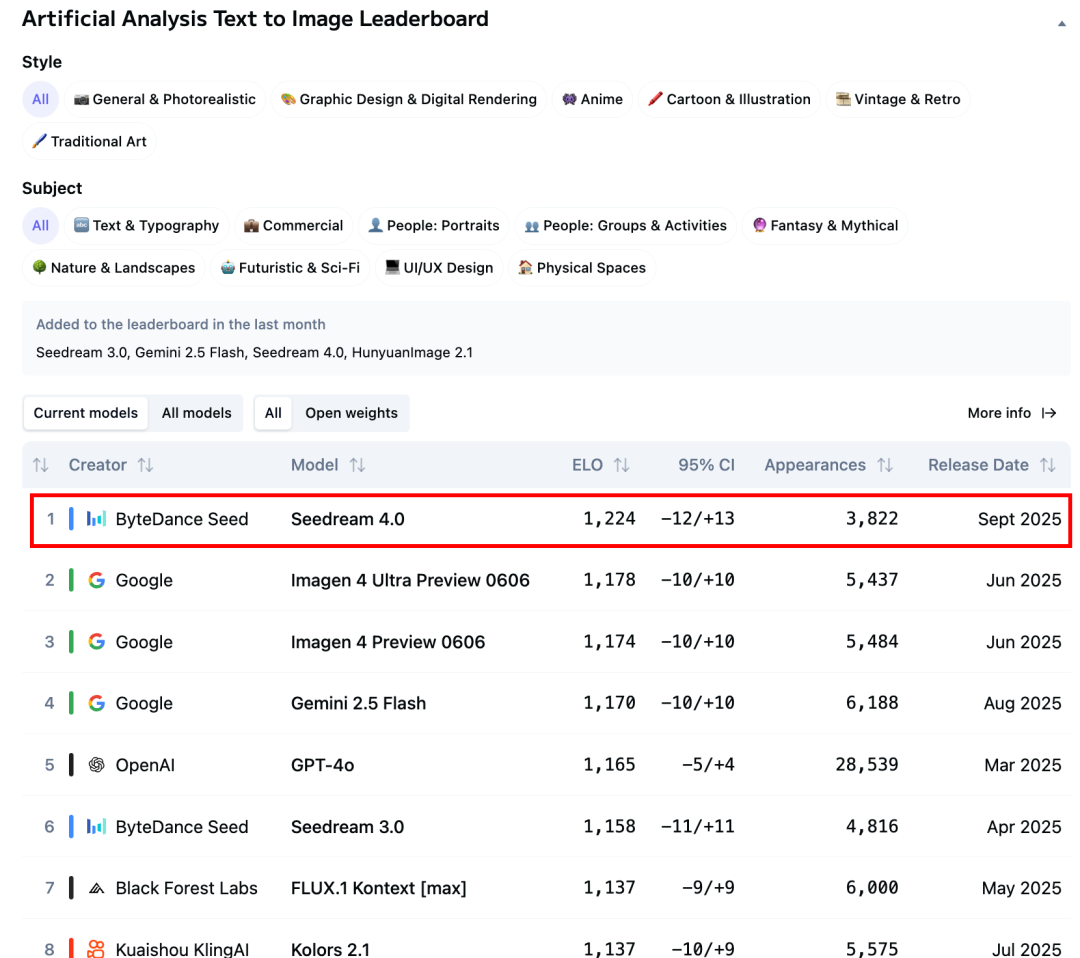Click the sort arrows beside the Creator header

coord(145,465)
